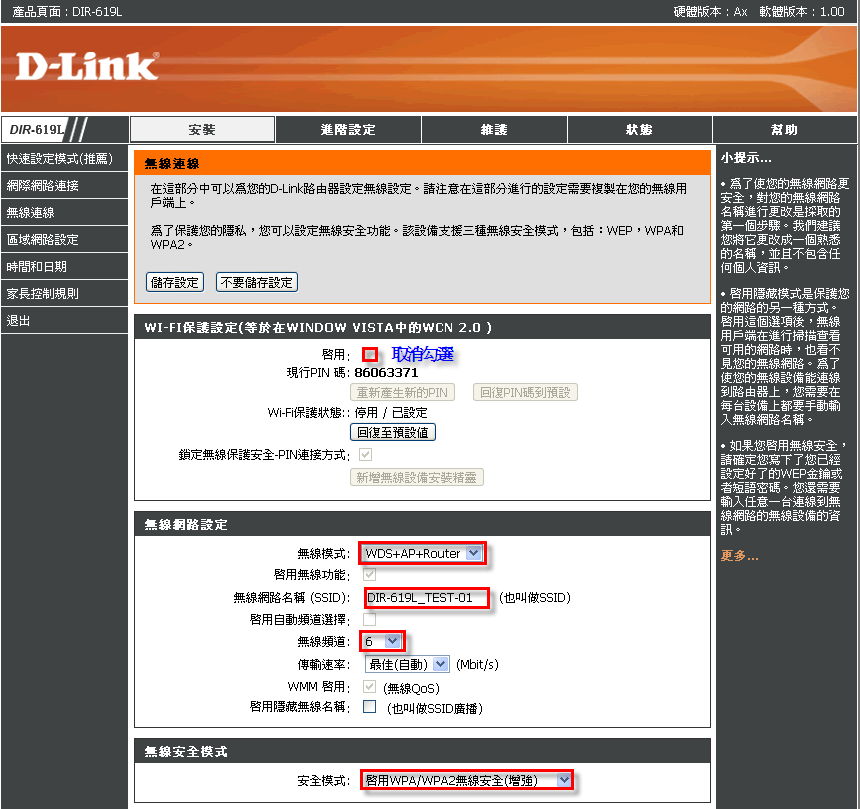The image size is (860, 809).
Task: Enable the 啓用隱藏無線名稱 checkbox
Action: pyautogui.click(x=370, y=706)
